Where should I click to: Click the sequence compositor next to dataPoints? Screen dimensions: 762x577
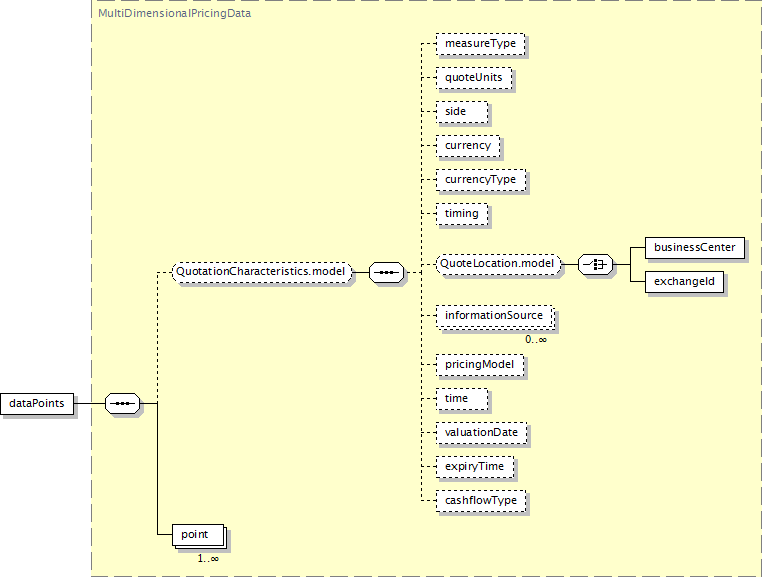[x=122, y=403]
